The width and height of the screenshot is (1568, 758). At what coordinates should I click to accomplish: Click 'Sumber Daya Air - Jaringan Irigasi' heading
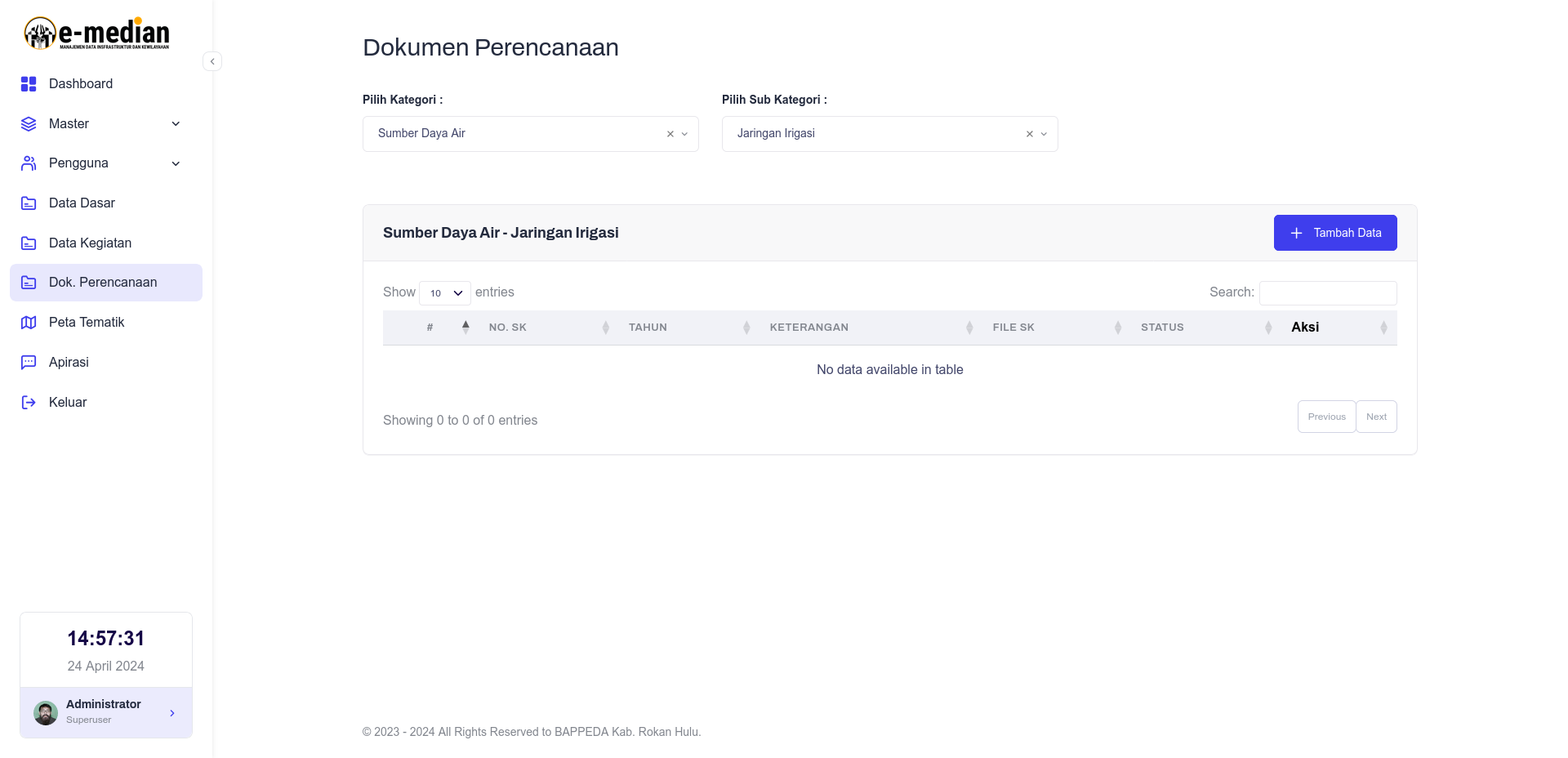point(501,233)
